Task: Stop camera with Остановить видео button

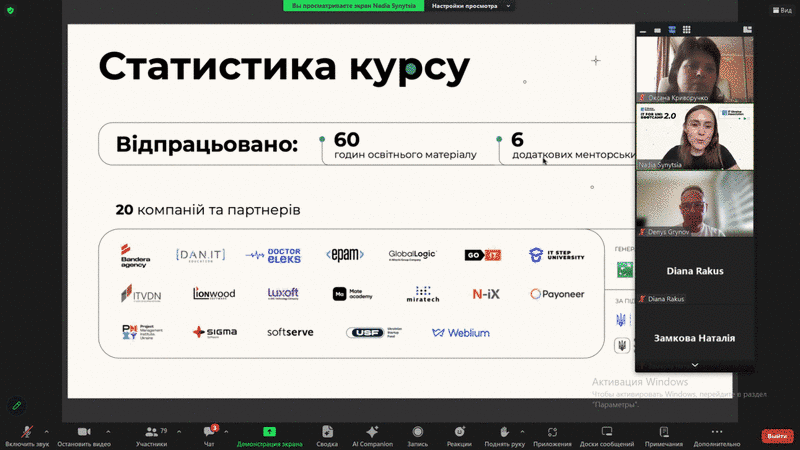Action: click(x=84, y=436)
